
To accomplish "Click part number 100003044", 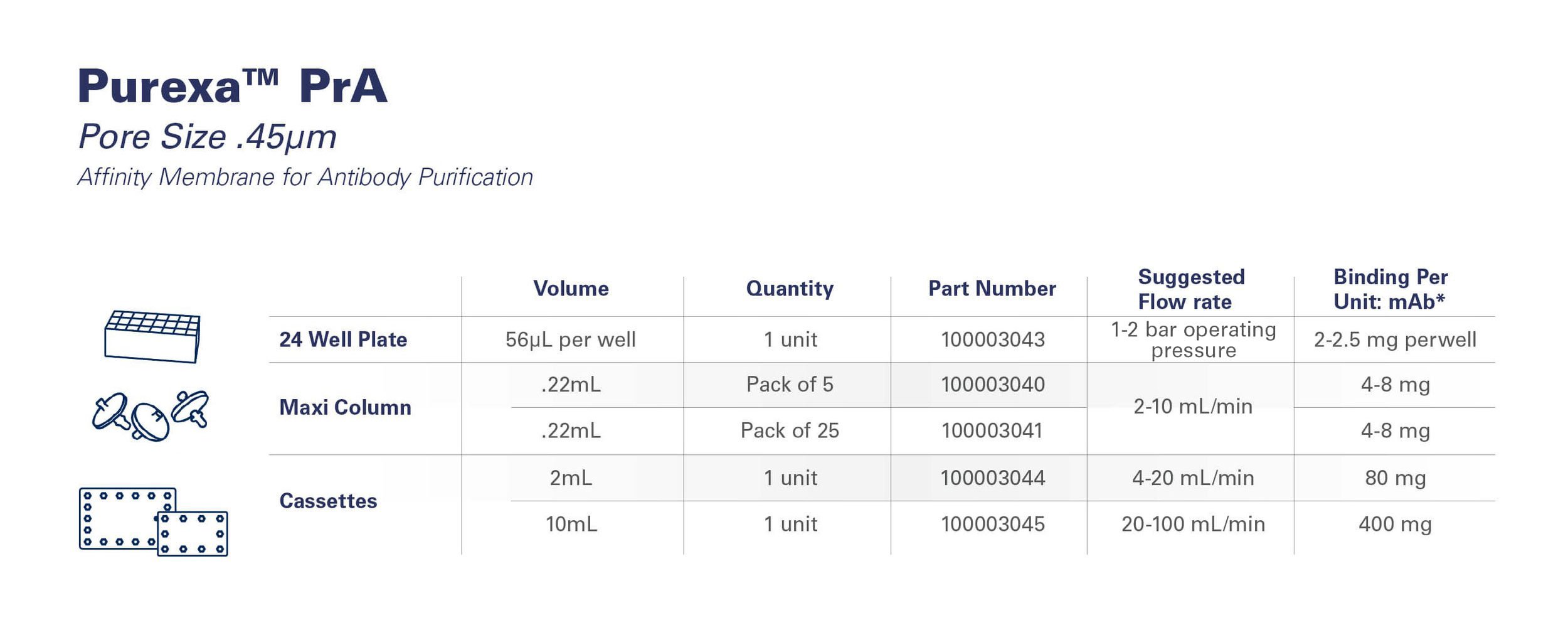I will 993,478.
